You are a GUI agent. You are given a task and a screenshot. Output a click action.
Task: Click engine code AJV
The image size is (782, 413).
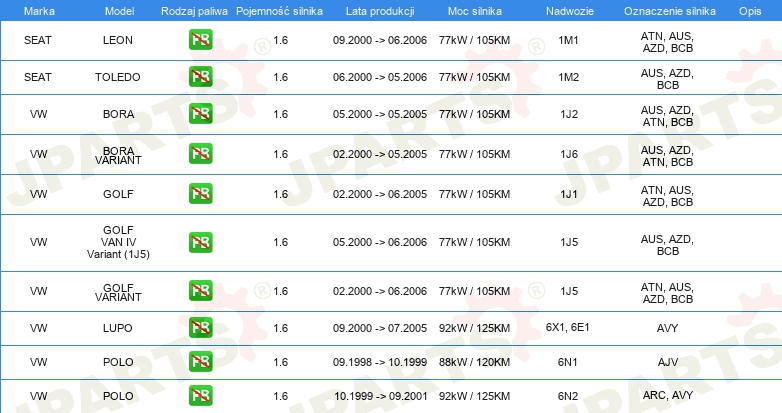pyautogui.click(x=667, y=362)
